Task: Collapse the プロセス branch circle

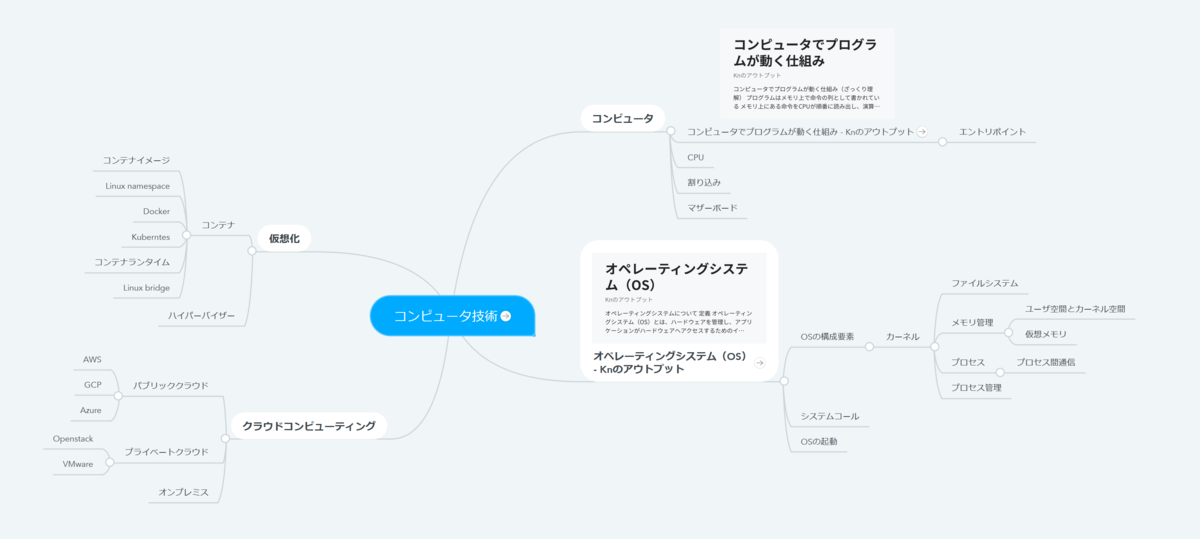Action: (x=1000, y=373)
